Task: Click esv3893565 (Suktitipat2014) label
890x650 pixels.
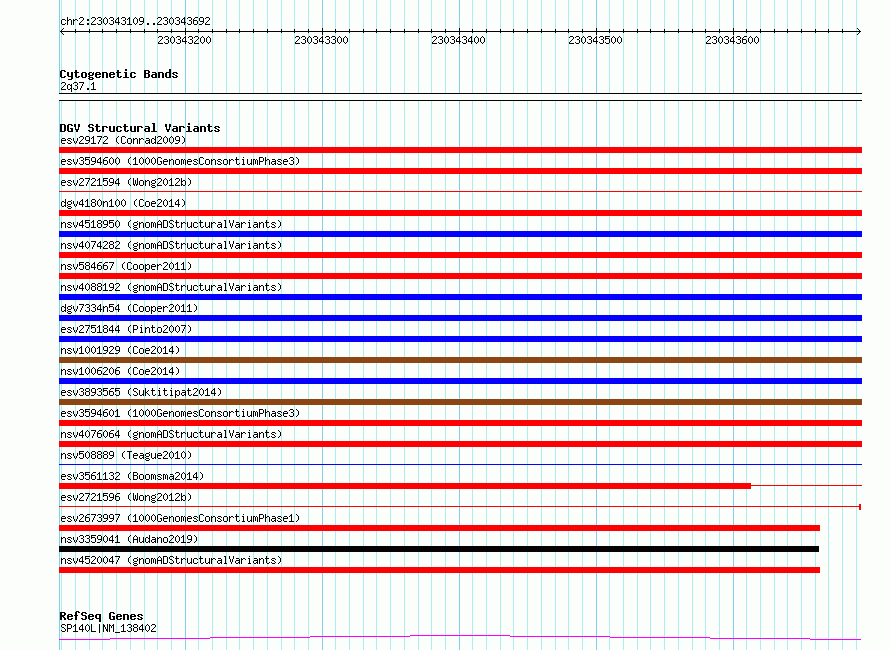Action: coord(141,392)
